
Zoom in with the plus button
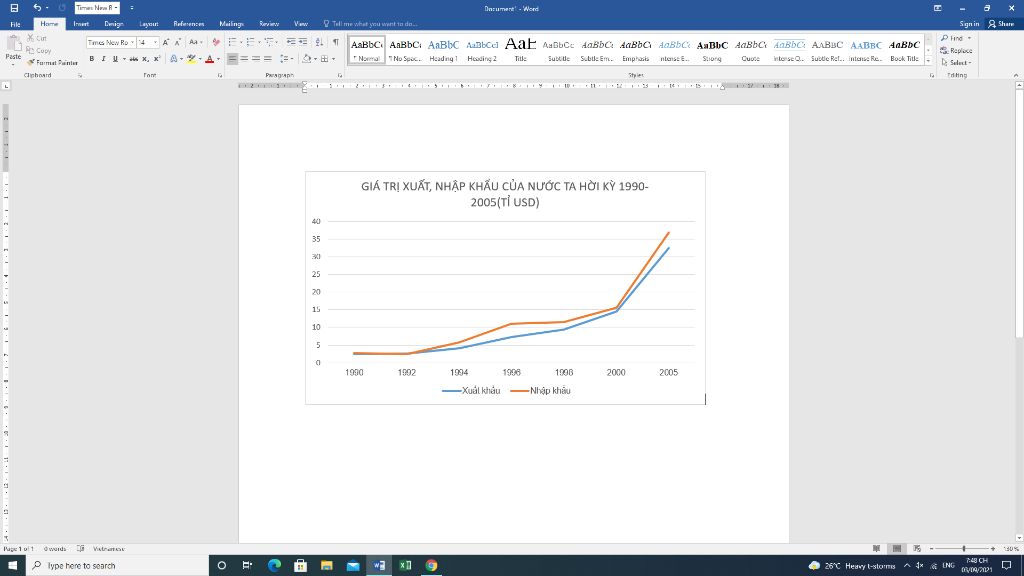[x=993, y=549]
